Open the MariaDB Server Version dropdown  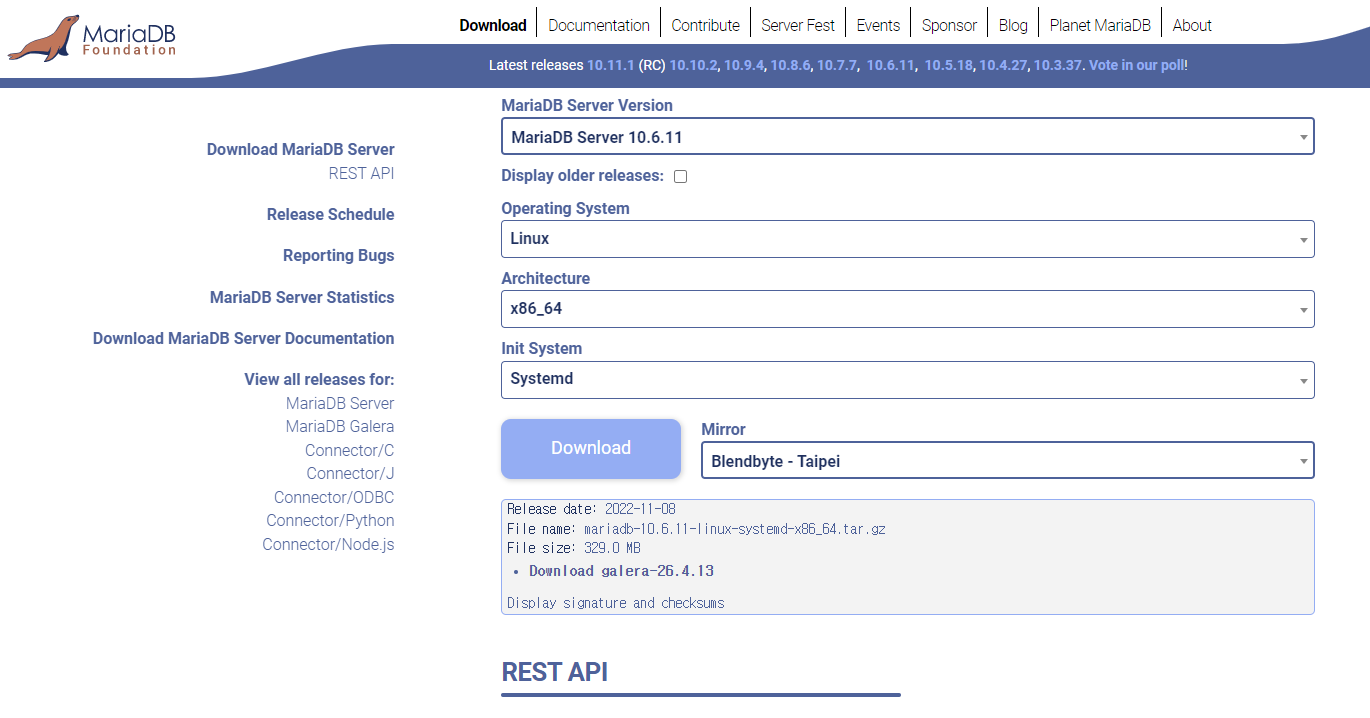907,137
